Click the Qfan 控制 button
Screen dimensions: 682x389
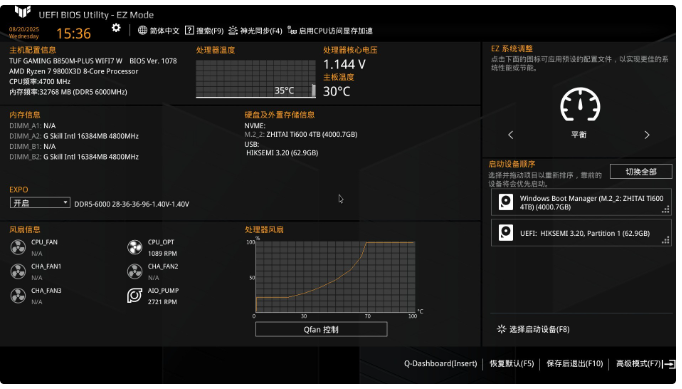point(321,329)
